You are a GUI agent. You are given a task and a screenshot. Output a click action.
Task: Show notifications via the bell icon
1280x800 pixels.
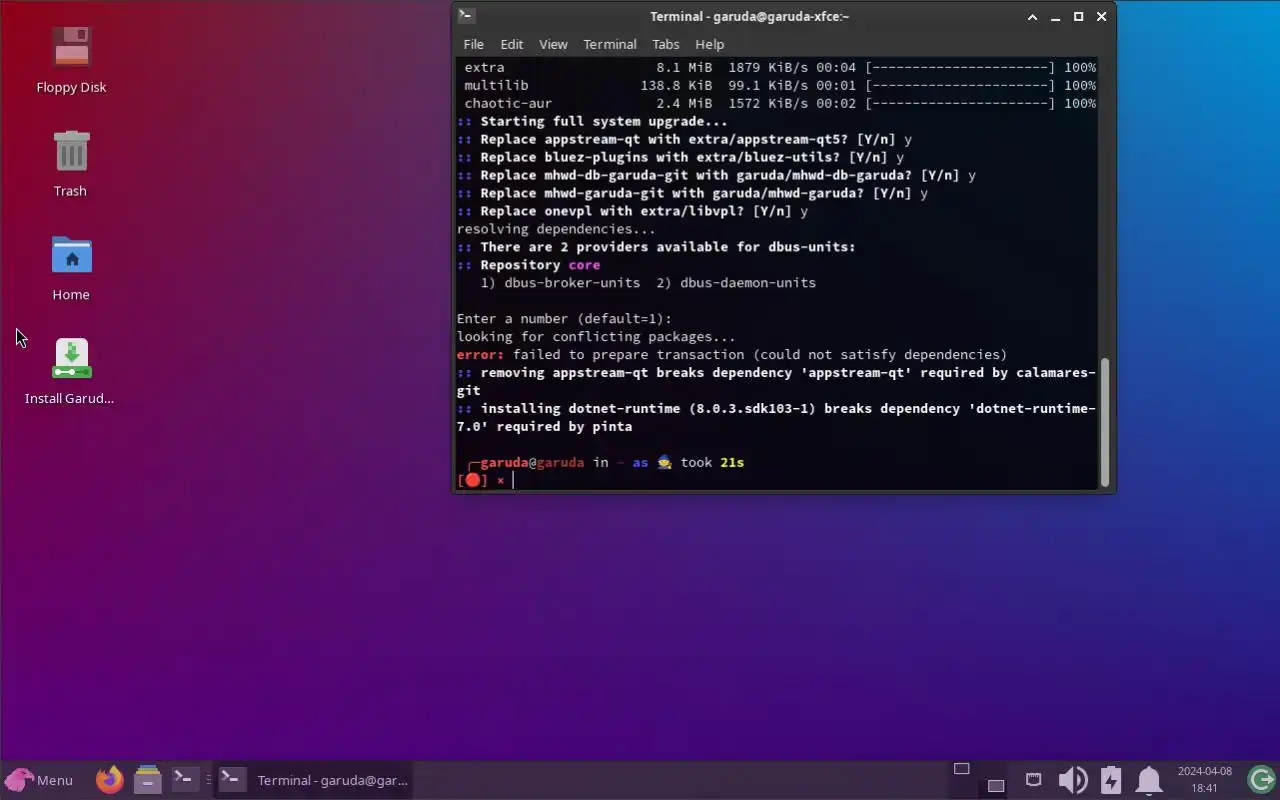1149,780
